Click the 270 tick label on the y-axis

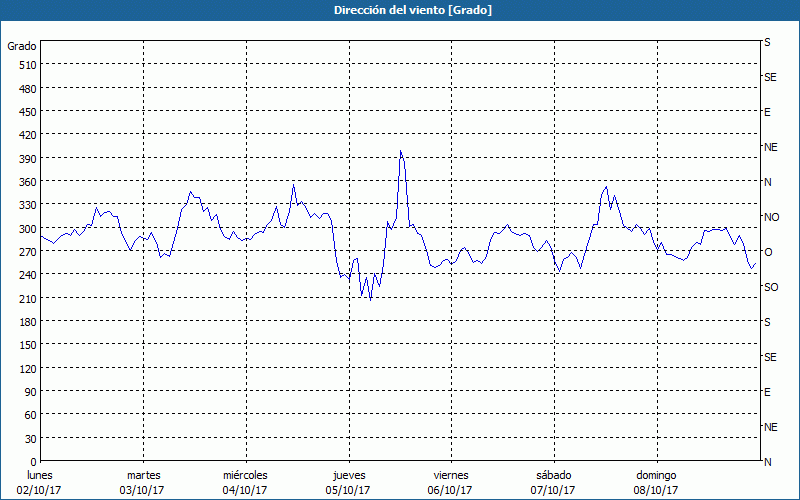coord(27,251)
